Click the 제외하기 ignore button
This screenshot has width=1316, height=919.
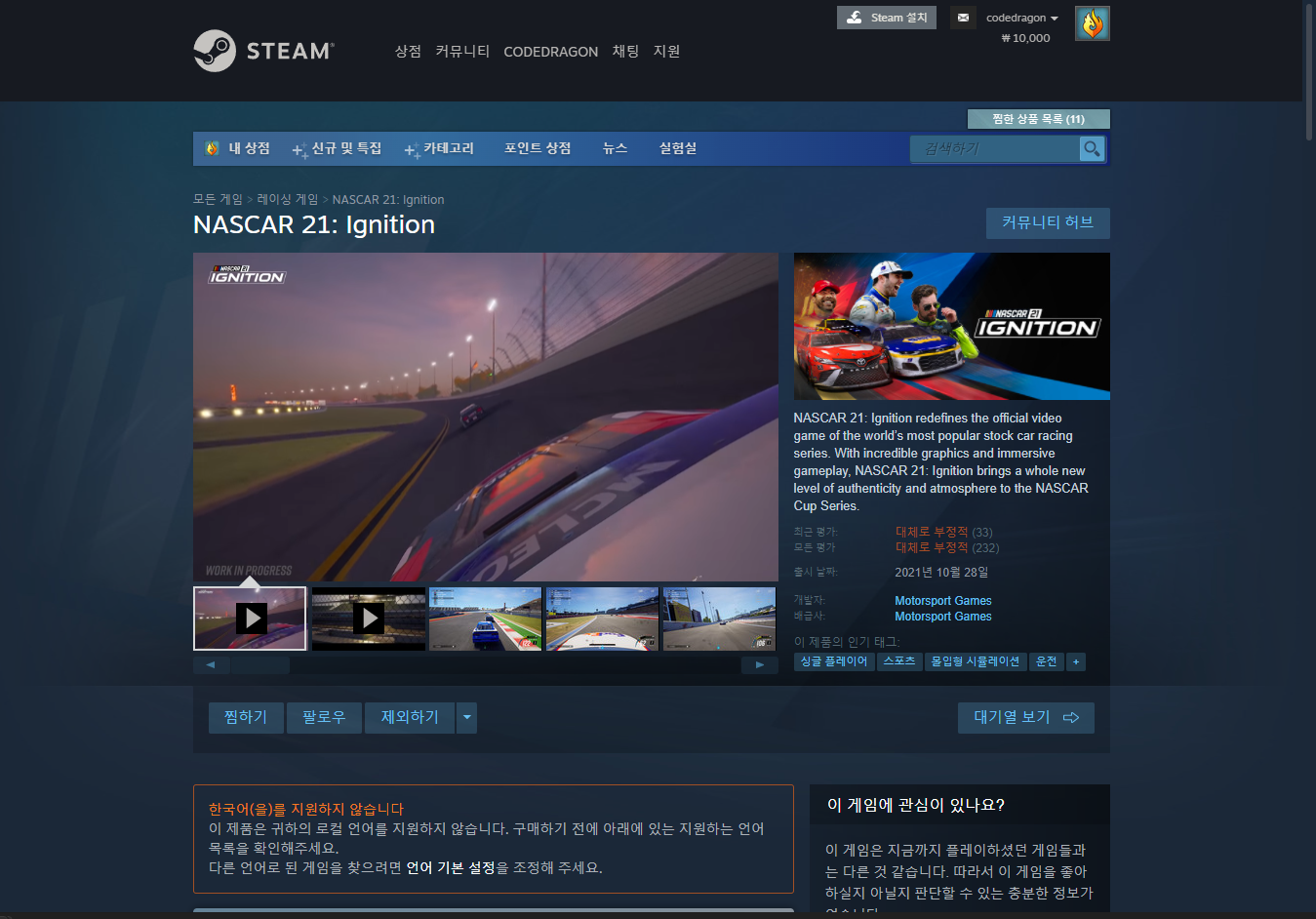(x=410, y=717)
